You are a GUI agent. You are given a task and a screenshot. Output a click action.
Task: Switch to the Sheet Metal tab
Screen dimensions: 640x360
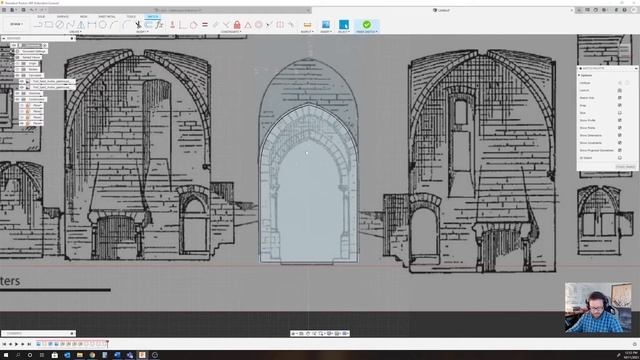107,17
